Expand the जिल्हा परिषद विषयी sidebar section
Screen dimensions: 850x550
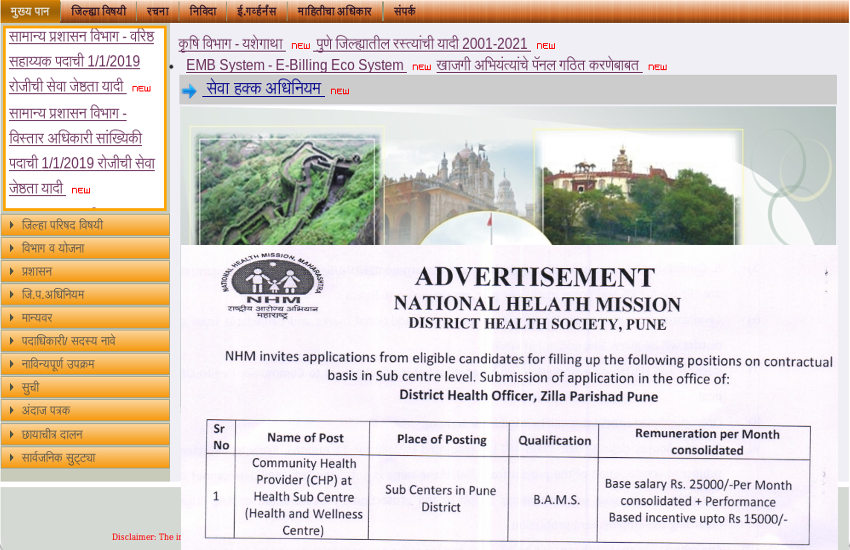(x=85, y=225)
